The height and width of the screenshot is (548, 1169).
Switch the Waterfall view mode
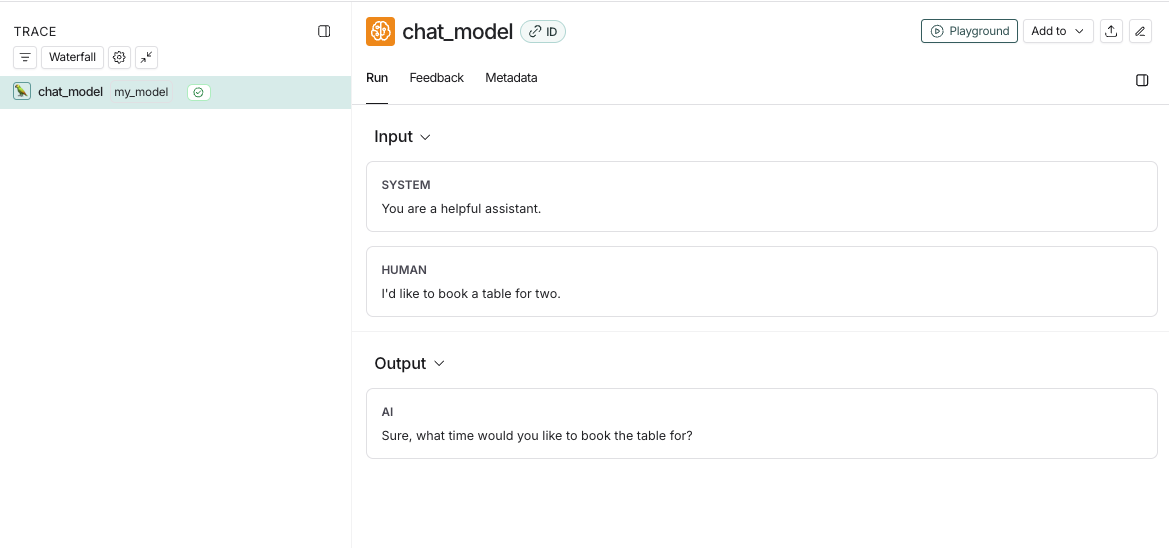(x=72, y=57)
